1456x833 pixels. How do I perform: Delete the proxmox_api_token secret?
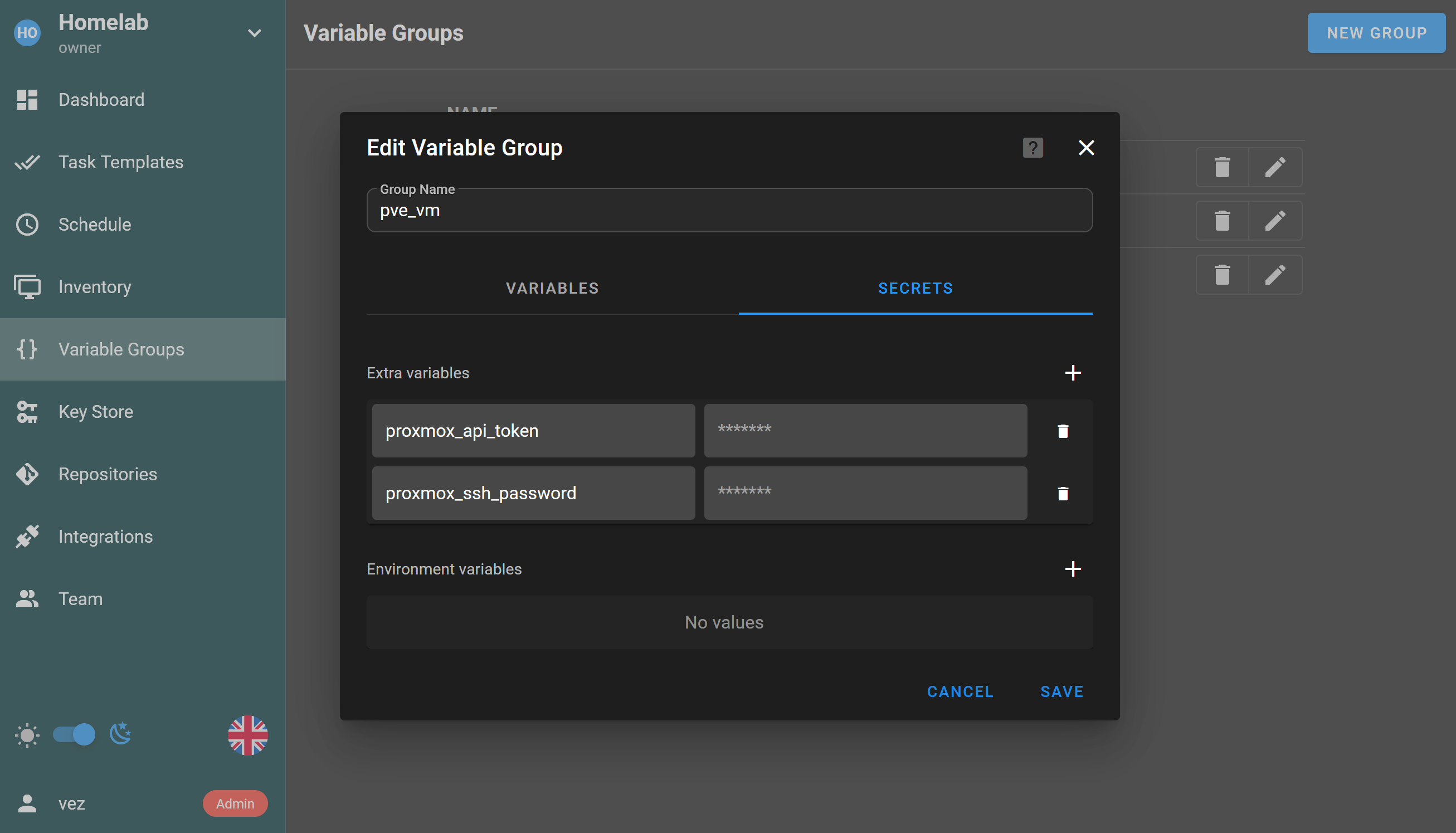(1063, 430)
